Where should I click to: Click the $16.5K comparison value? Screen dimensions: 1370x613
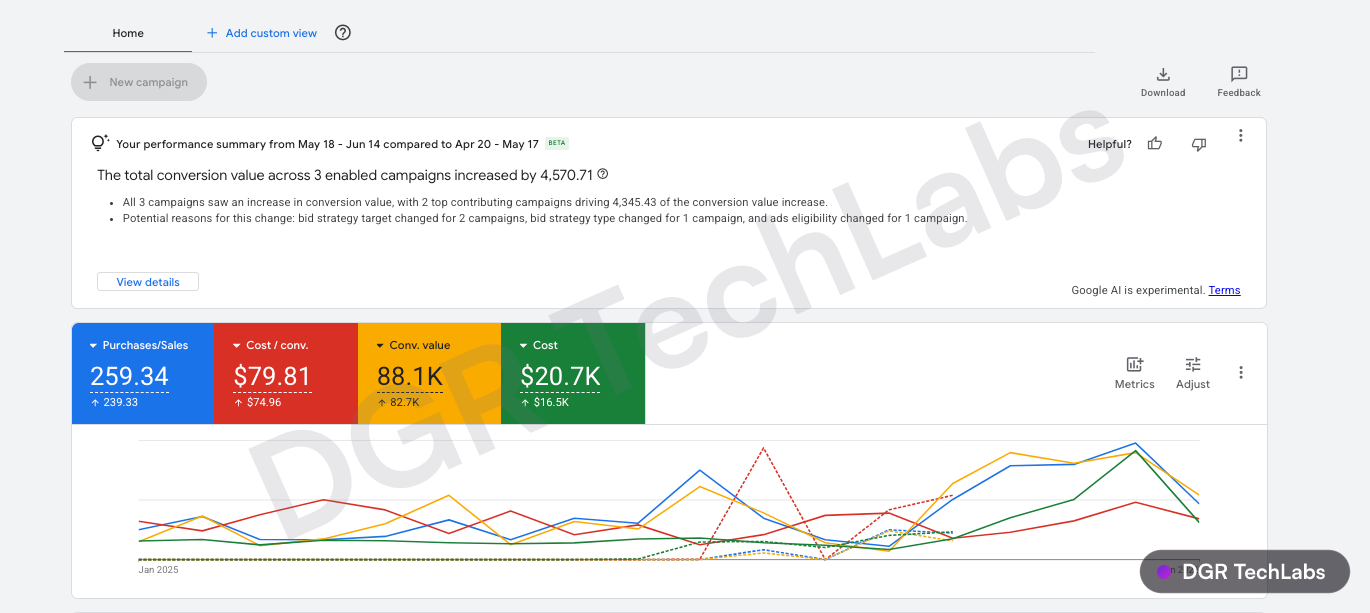click(550, 402)
